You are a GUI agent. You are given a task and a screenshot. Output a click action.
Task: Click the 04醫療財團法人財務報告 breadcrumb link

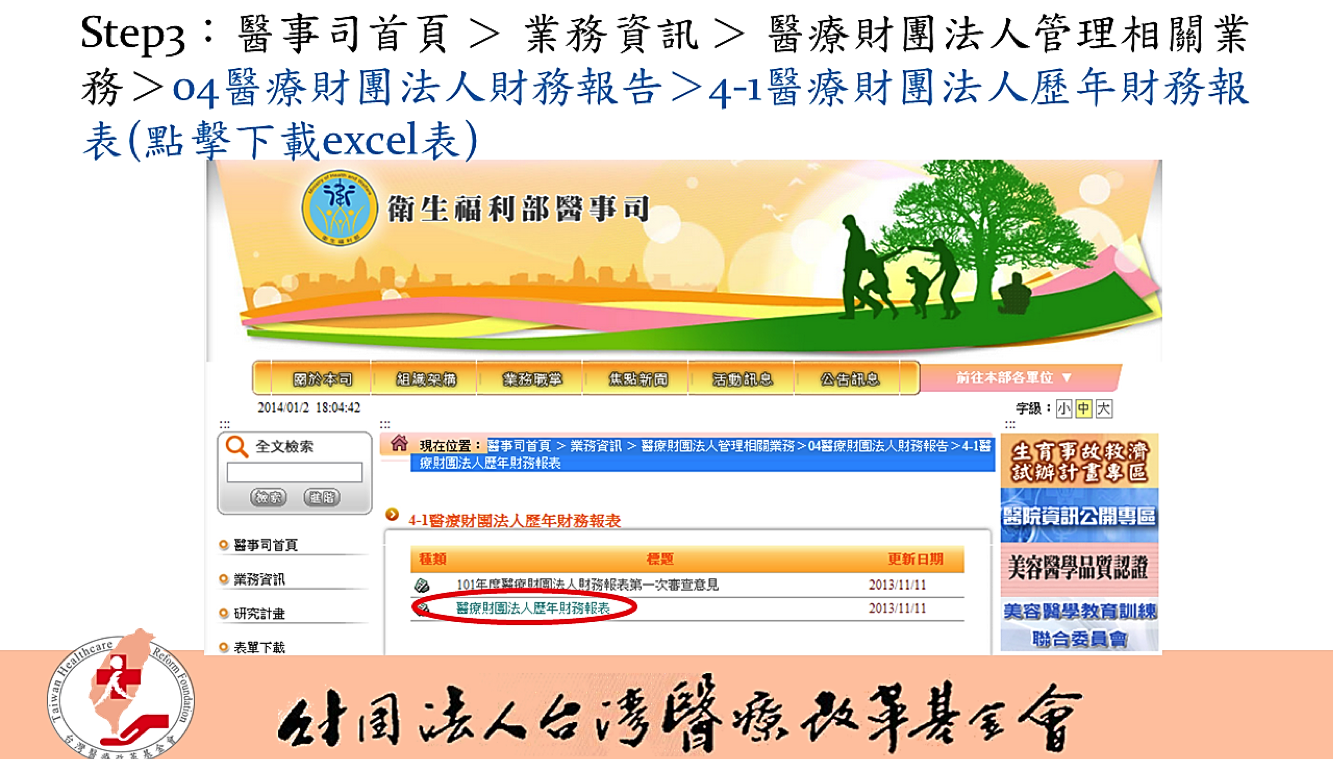click(x=878, y=445)
